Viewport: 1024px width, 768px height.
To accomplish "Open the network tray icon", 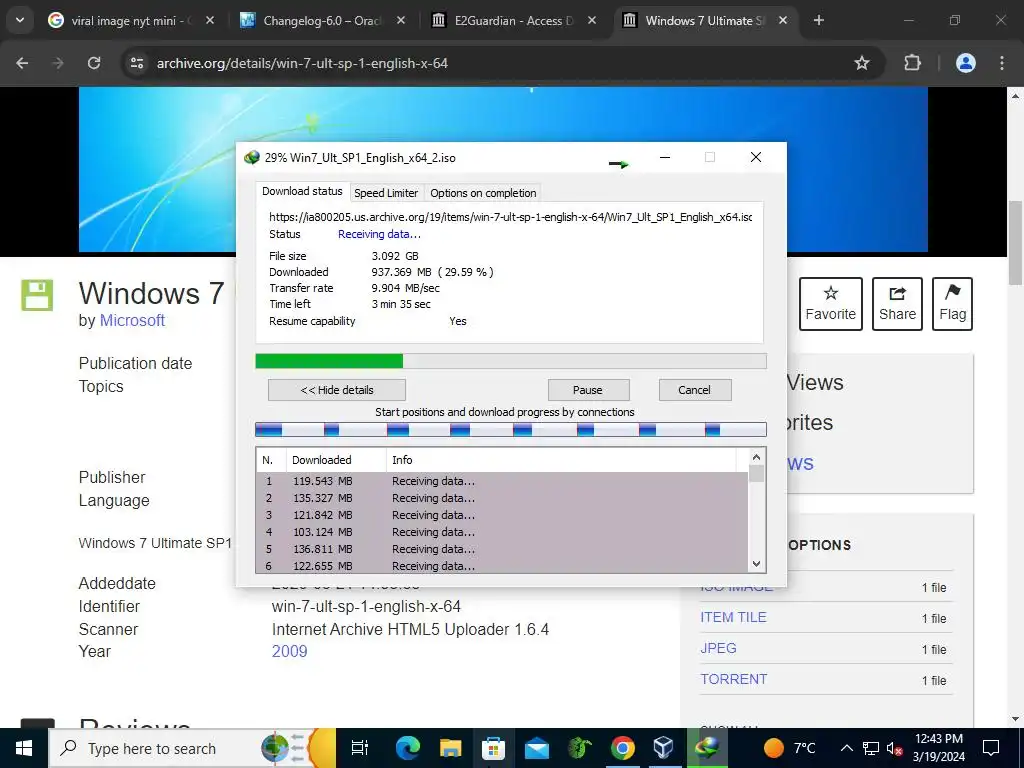I will pos(871,748).
